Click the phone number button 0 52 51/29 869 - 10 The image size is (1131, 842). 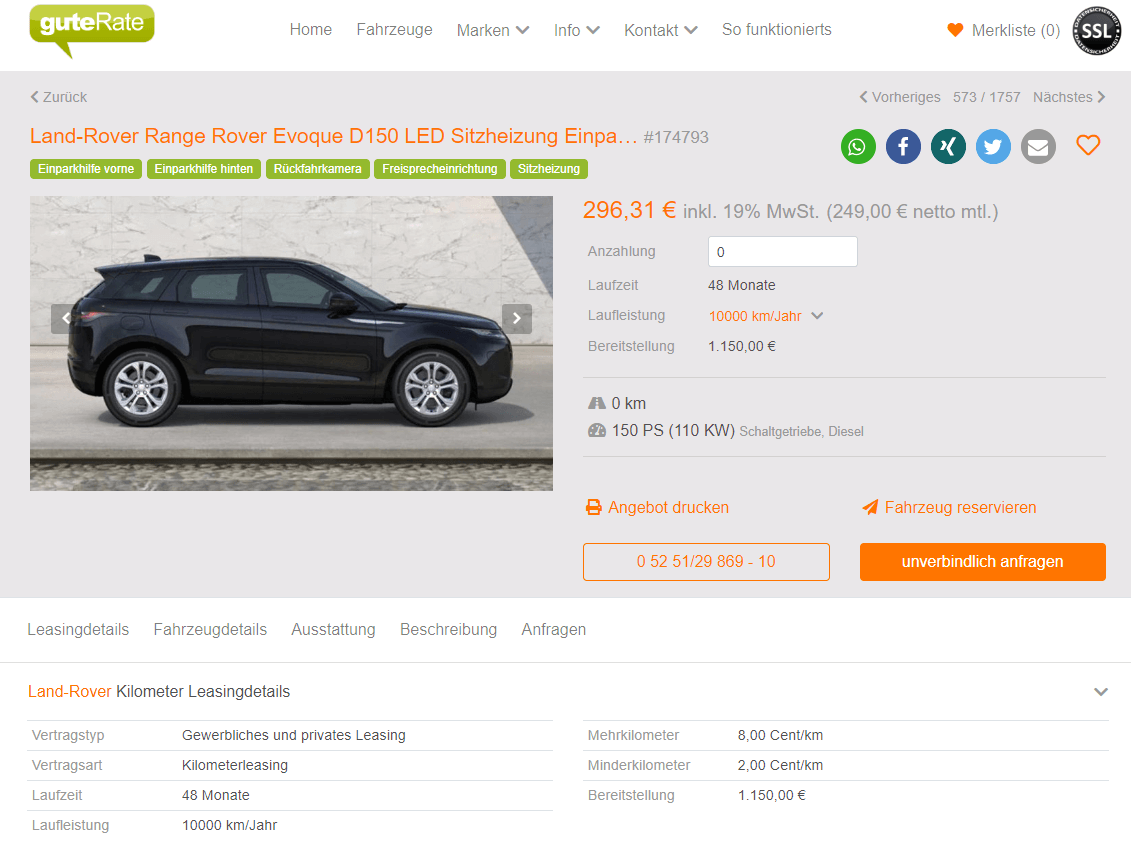click(706, 561)
